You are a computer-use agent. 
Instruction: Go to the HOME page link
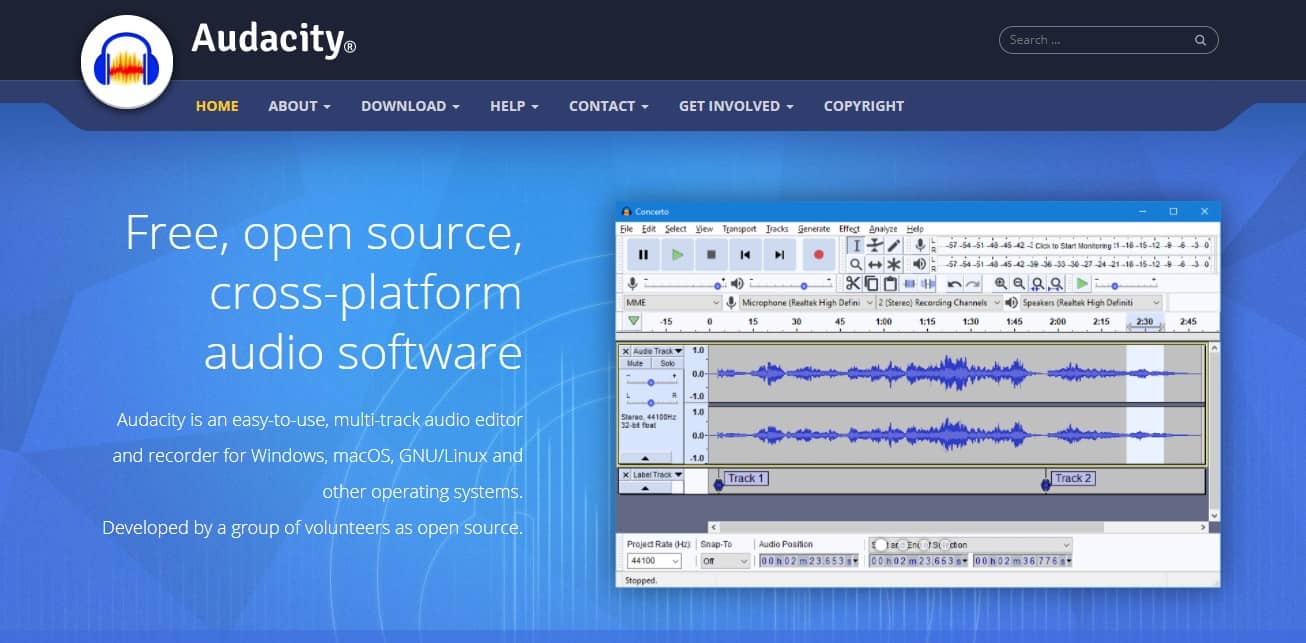[217, 106]
